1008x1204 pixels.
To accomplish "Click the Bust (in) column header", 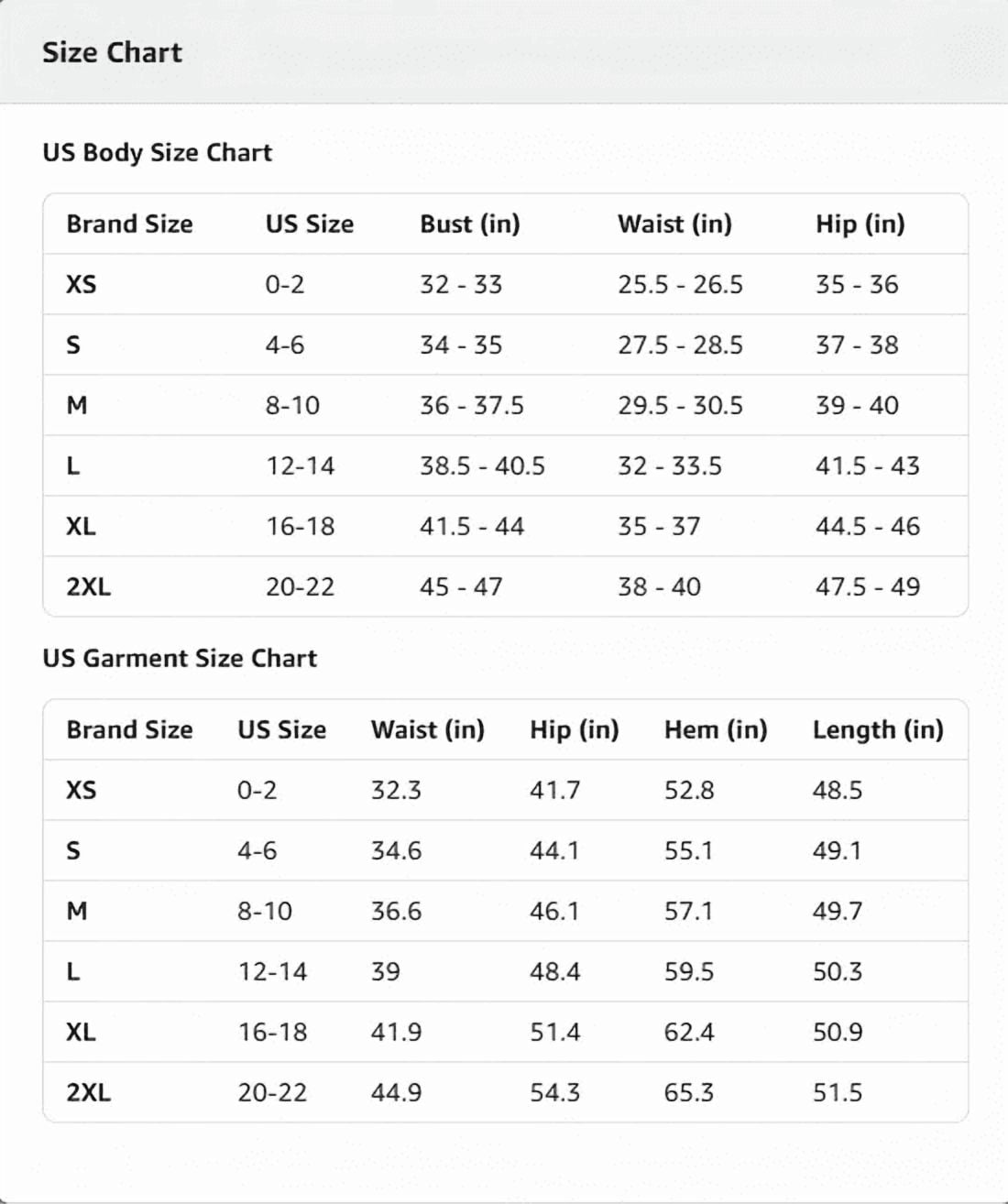I will point(470,224).
